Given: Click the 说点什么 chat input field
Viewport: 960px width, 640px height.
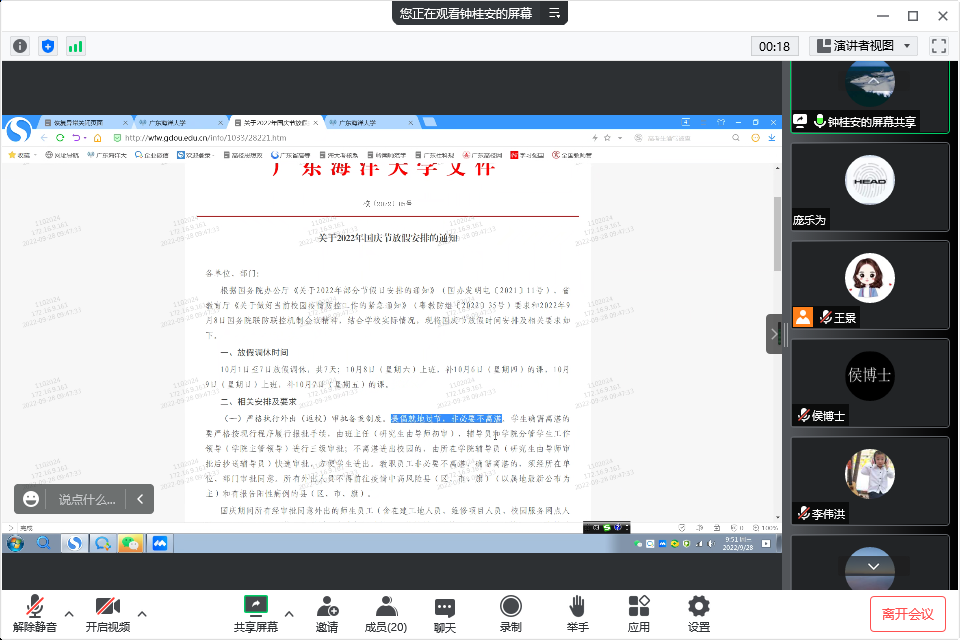Looking at the screenshot, I should point(86,499).
